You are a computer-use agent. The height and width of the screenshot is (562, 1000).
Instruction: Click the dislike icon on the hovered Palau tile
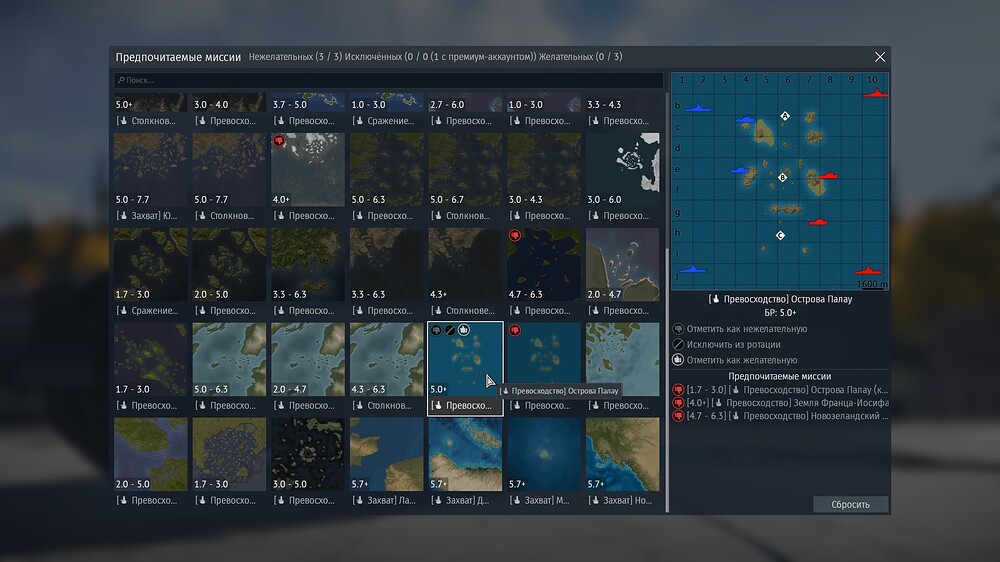(437, 330)
